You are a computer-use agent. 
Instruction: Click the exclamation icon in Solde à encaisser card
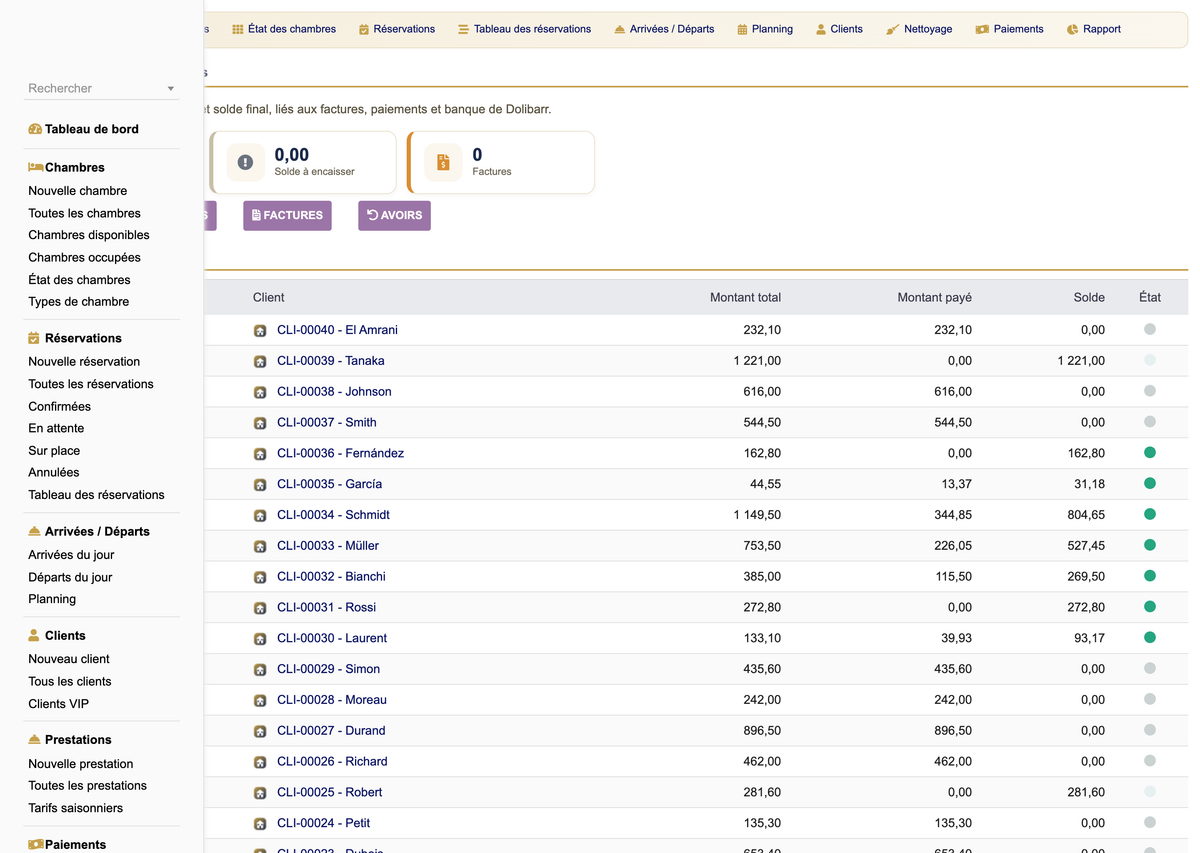point(246,162)
